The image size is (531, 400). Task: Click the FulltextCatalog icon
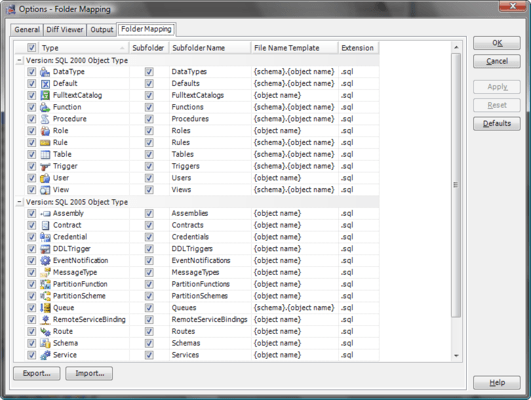coord(45,96)
